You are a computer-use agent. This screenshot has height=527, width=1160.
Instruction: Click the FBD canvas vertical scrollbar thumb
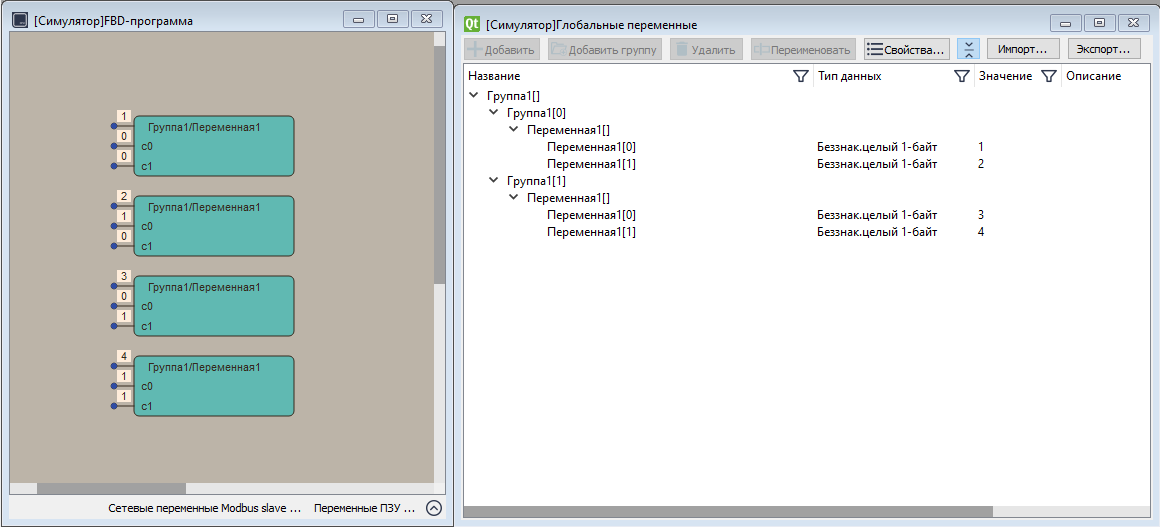[439, 165]
